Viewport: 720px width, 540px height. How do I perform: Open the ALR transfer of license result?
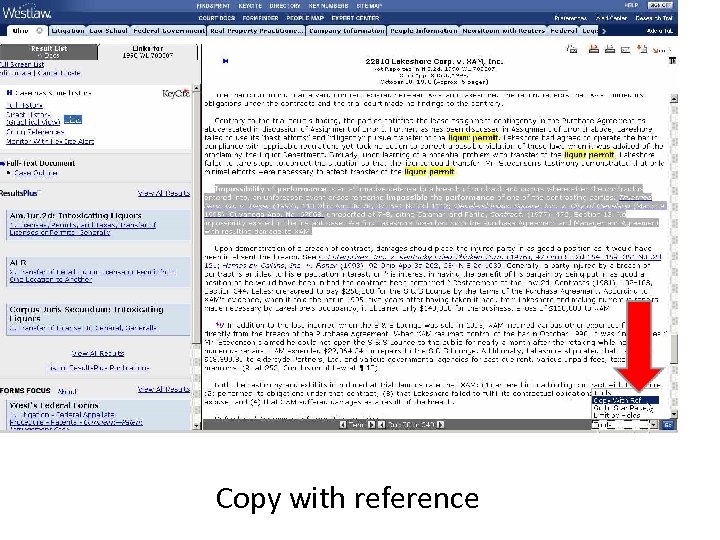[92, 275]
